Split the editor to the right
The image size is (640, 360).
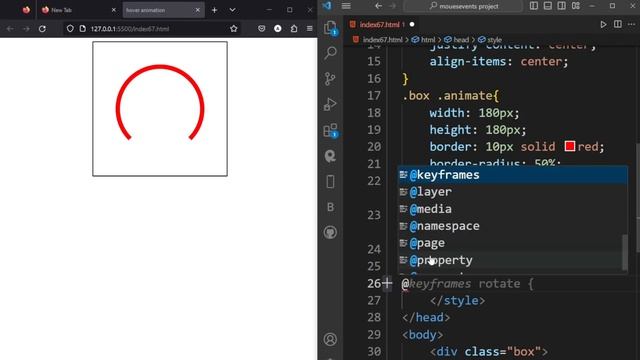coord(618,24)
